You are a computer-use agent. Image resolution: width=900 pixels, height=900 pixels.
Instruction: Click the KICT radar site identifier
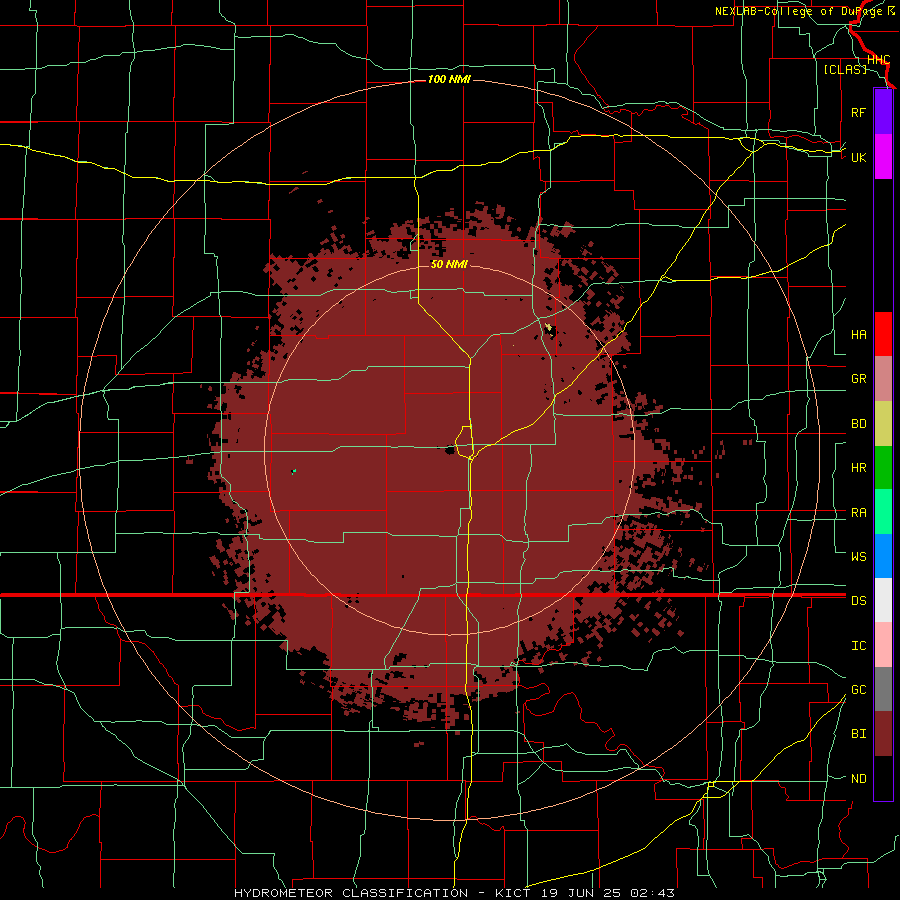(x=511, y=893)
